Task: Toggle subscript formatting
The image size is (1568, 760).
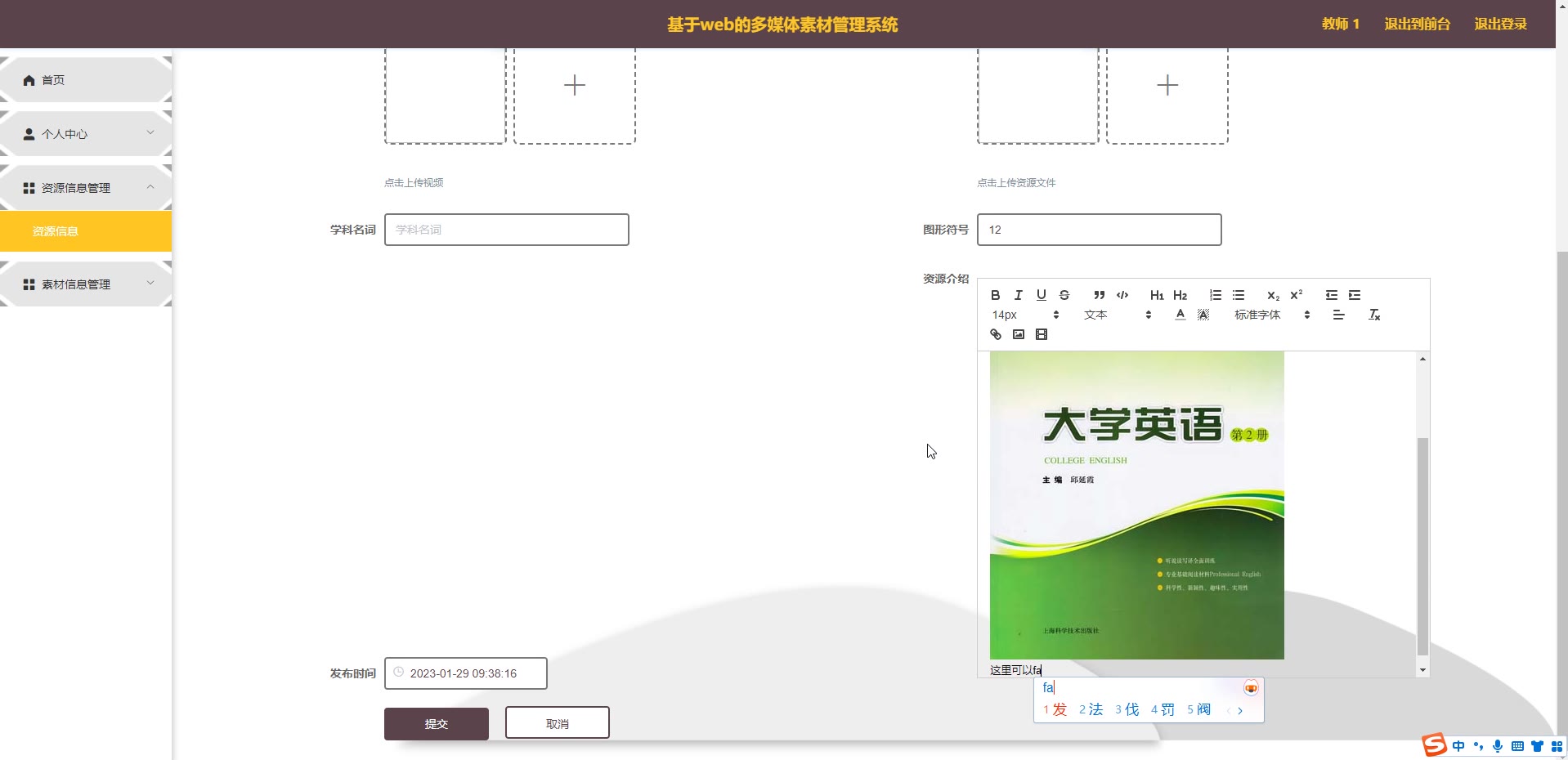Action: (1273, 295)
